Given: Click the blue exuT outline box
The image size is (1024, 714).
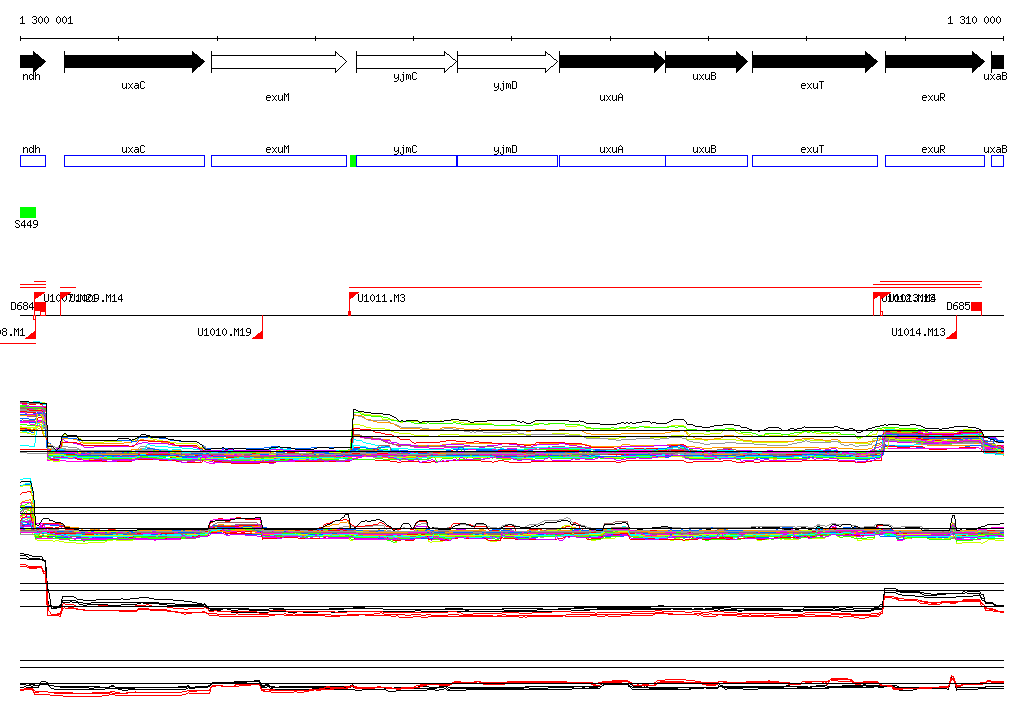Looking at the screenshot, I should (815, 161).
